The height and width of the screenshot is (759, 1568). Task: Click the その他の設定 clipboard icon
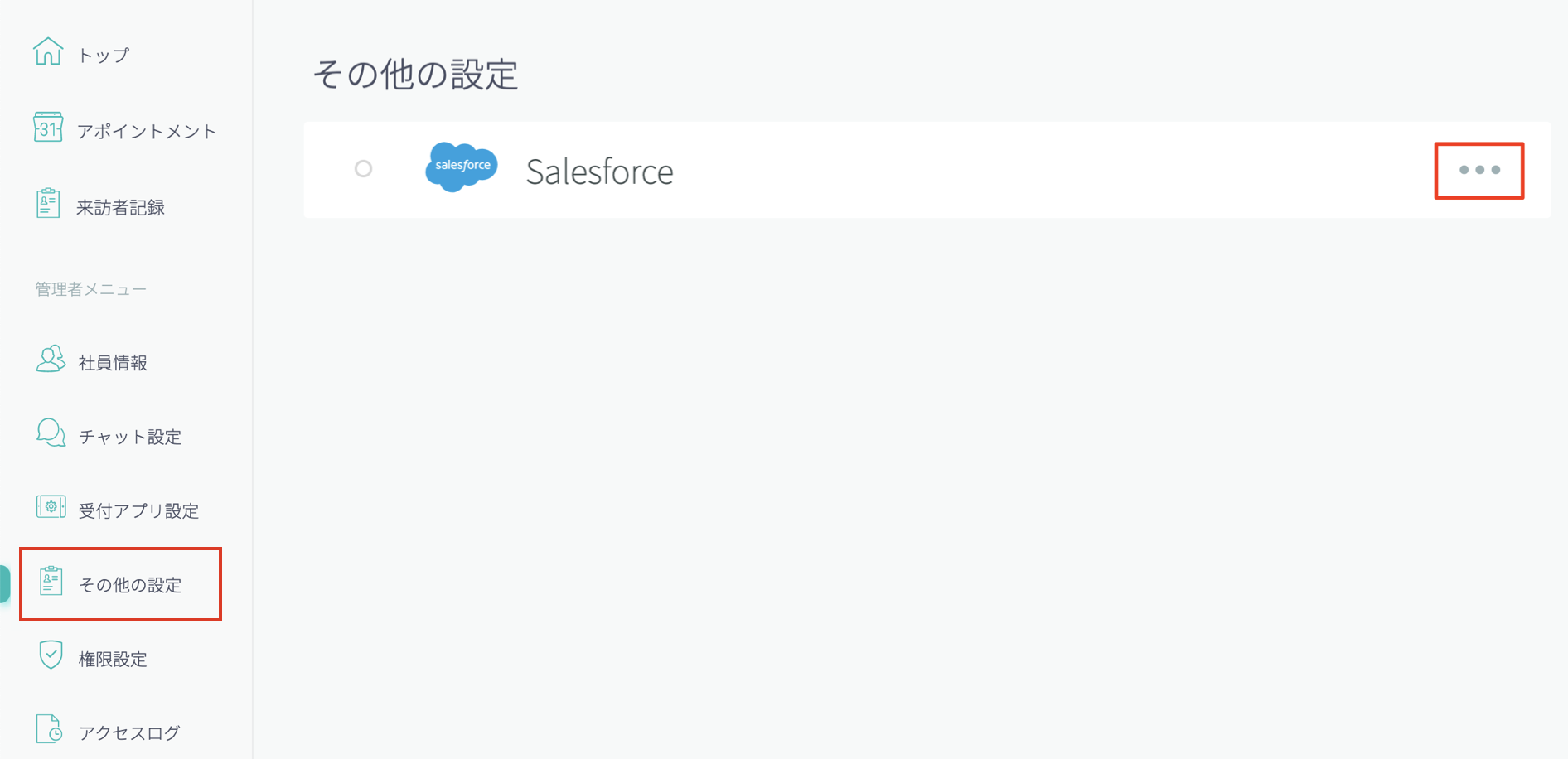[51, 581]
